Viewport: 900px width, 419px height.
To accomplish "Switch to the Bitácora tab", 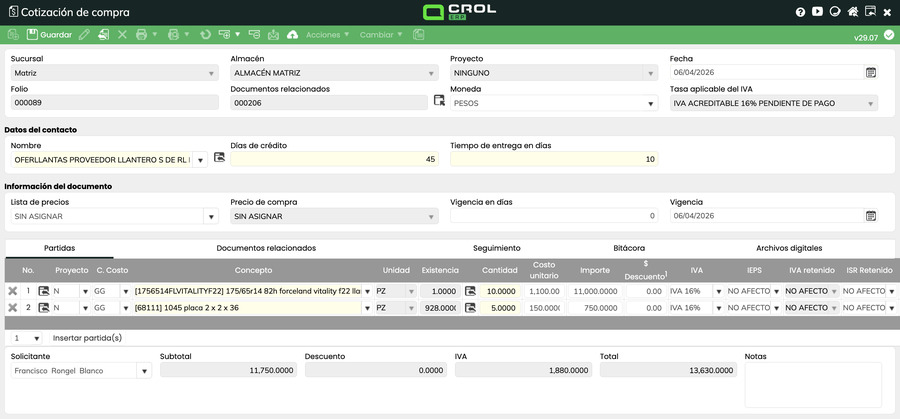I will click(x=628, y=248).
